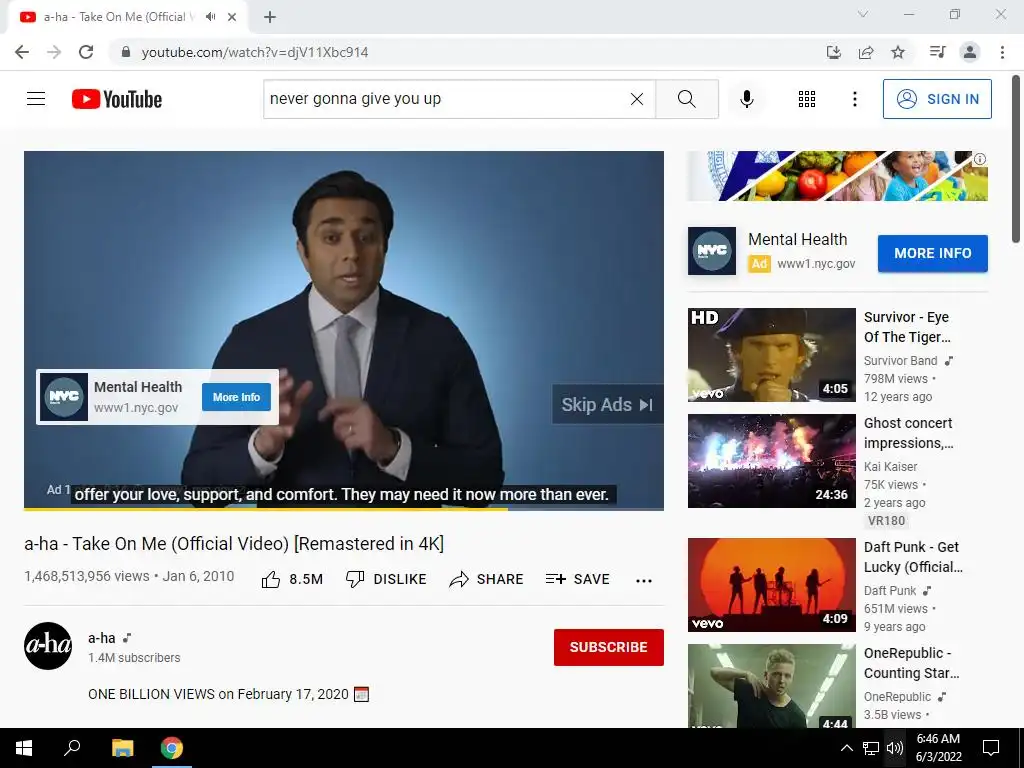Open the NYC Mental Health sidebar ad logo
Screen dimensions: 1024x768
pyautogui.click(x=712, y=251)
